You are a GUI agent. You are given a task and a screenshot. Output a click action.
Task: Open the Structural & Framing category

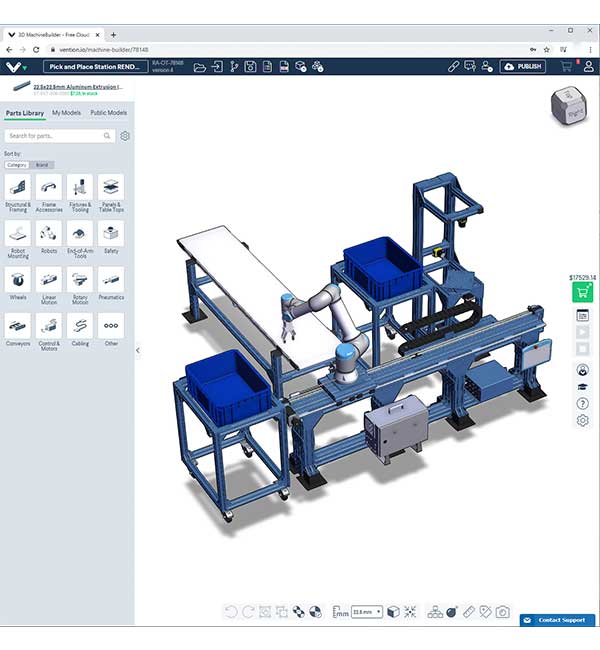pos(18,186)
